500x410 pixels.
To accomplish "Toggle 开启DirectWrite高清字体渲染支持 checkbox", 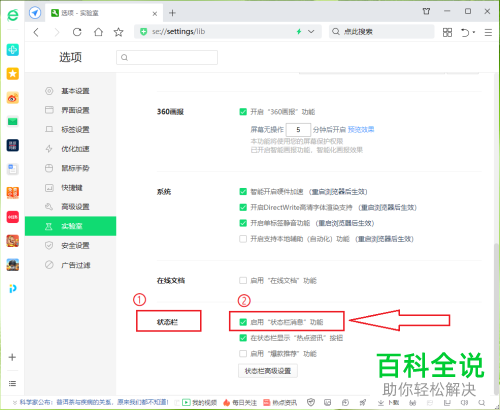I will point(243,207).
